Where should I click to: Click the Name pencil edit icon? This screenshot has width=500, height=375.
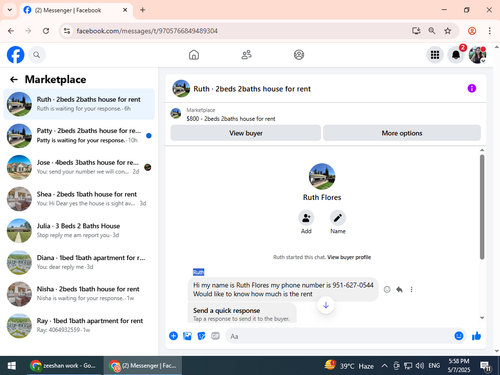click(x=338, y=218)
